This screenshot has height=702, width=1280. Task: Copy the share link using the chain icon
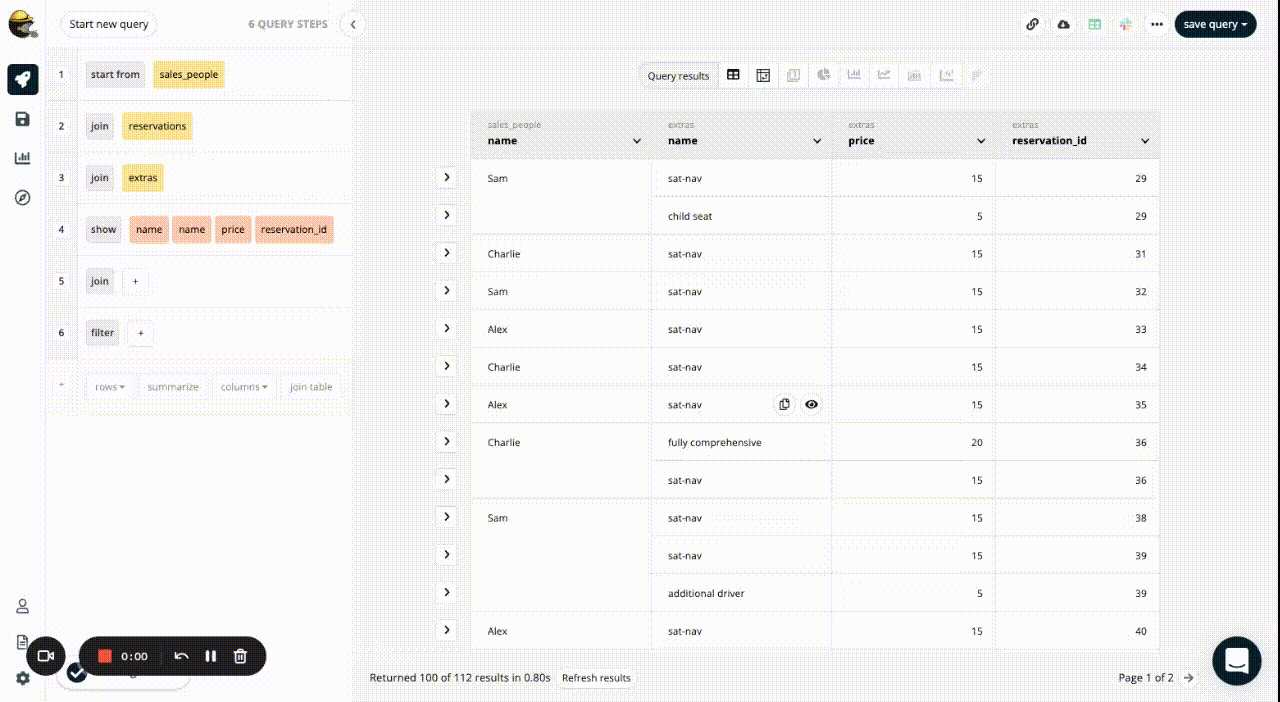coord(1033,25)
